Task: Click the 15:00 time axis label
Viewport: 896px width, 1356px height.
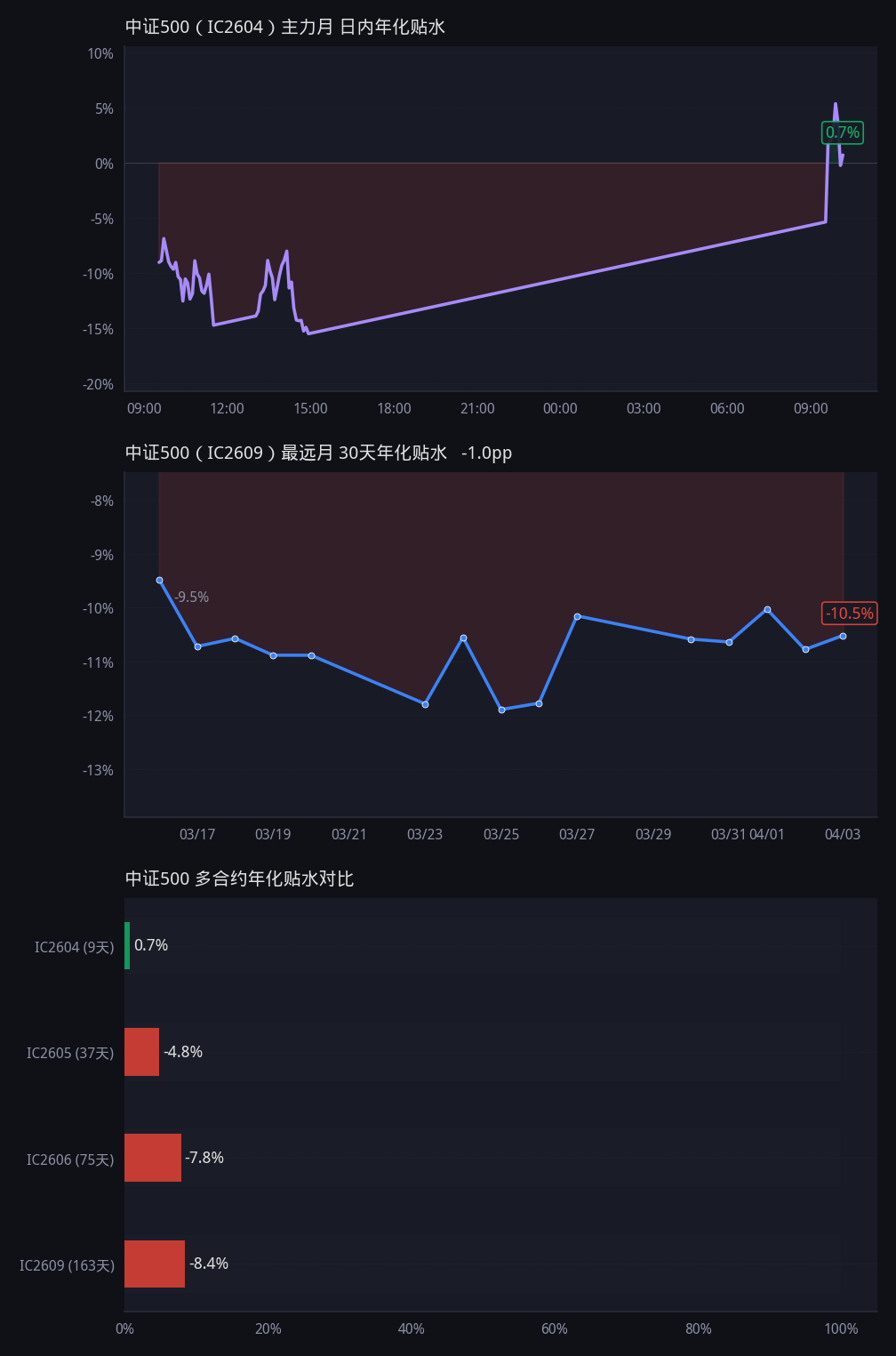Action: coord(310,409)
